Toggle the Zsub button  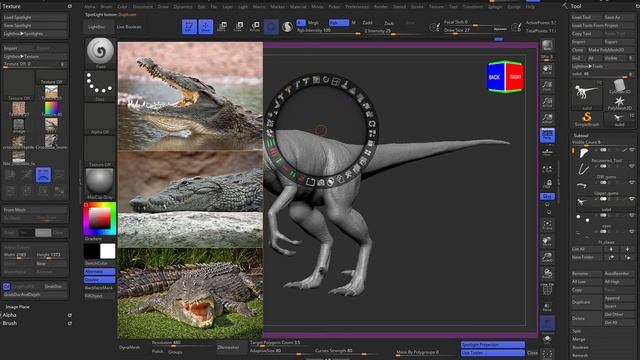coord(389,23)
